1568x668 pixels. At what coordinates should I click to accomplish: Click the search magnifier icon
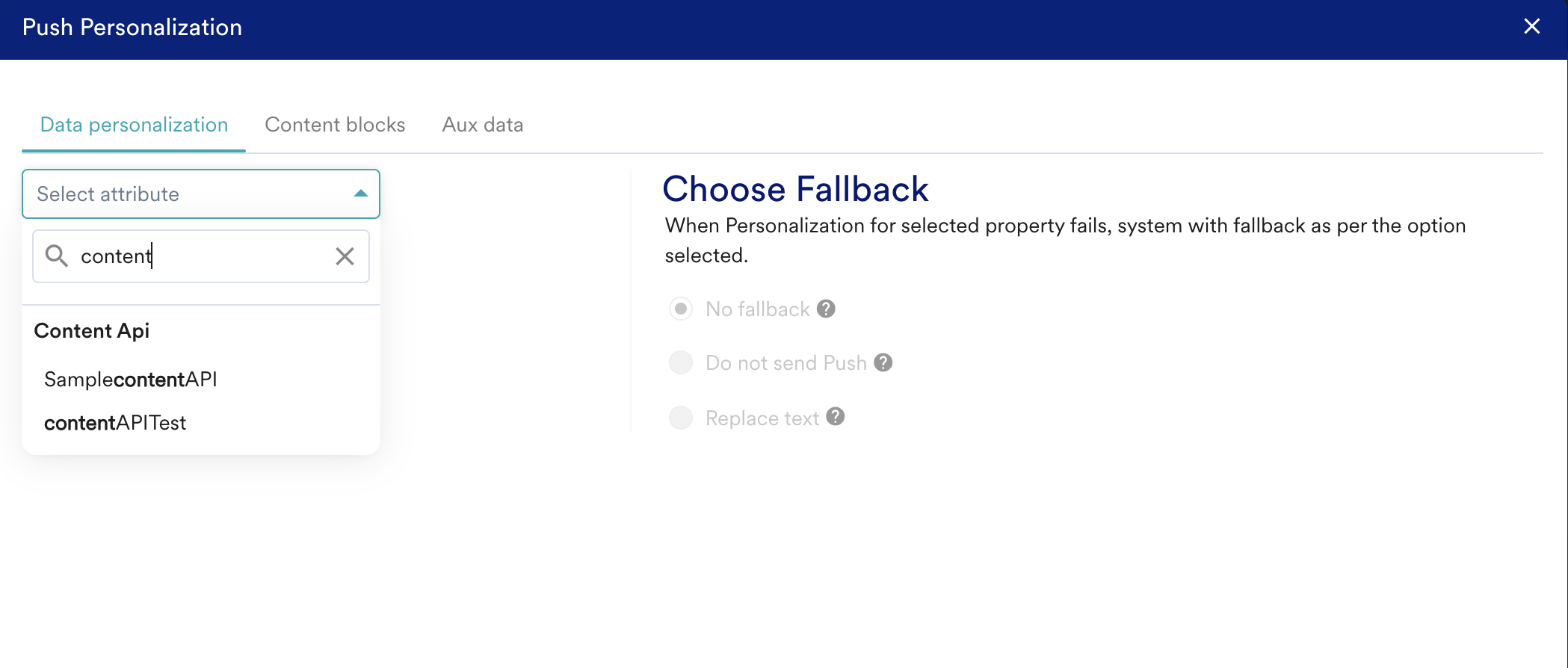click(x=57, y=256)
